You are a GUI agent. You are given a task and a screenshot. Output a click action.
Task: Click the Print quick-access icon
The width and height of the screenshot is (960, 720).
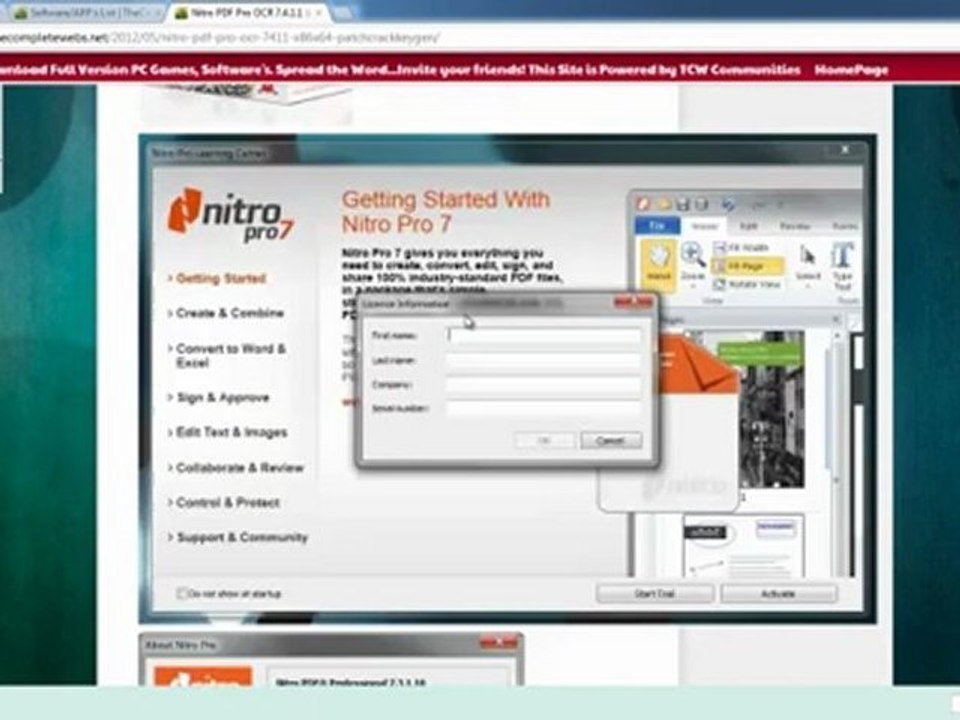coord(702,204)
